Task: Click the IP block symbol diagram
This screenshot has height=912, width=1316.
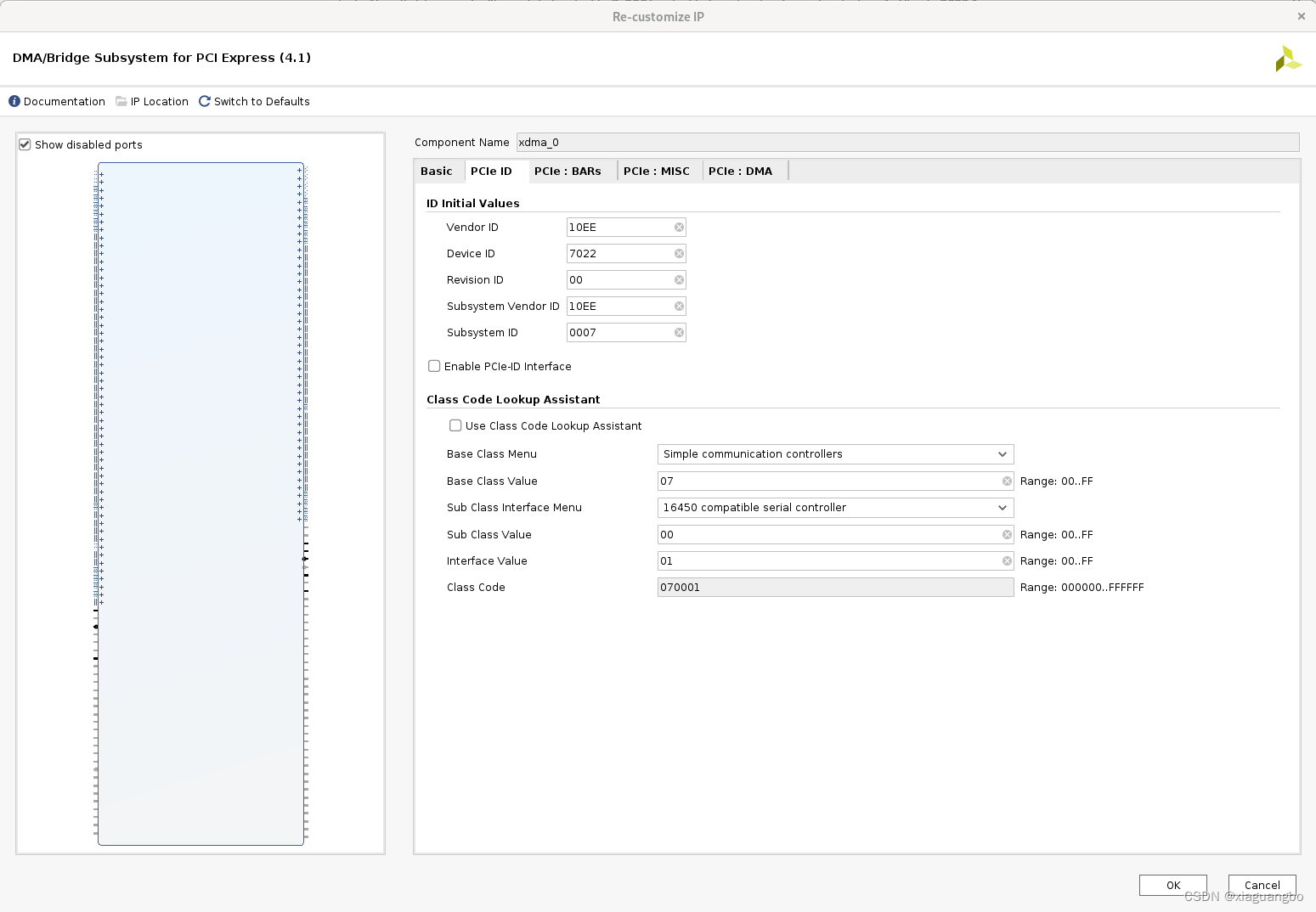Action: [201, 504]
